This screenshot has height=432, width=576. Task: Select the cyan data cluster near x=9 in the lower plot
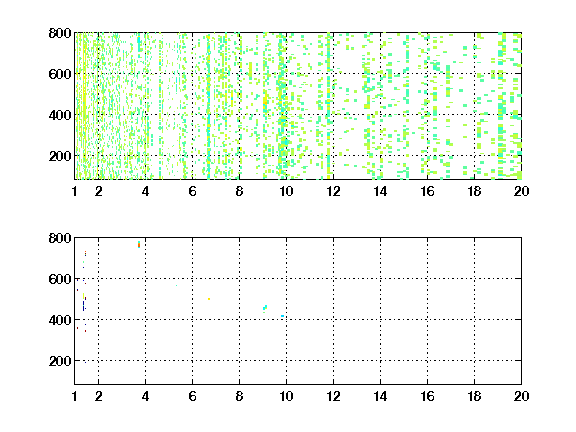pyautogui.click(x=265, y=308)
